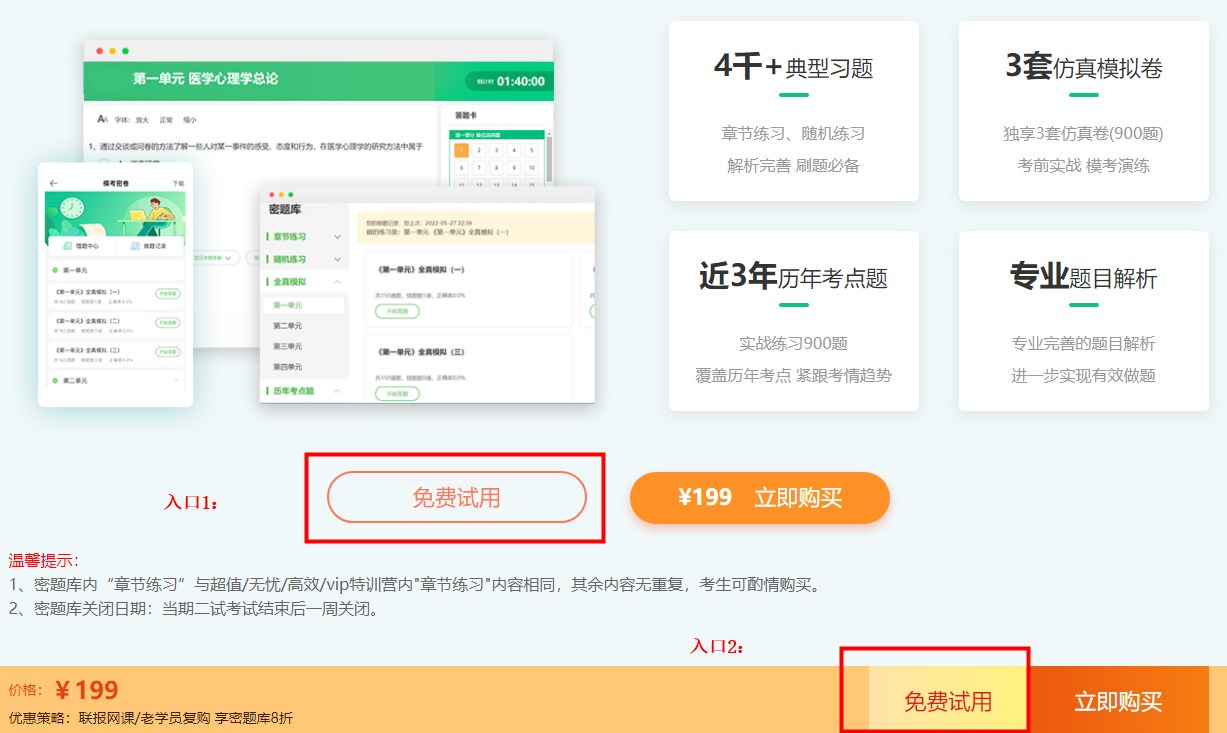Start 《第一单元》全真模拟（一）with 开始答题

pos(397,311)
